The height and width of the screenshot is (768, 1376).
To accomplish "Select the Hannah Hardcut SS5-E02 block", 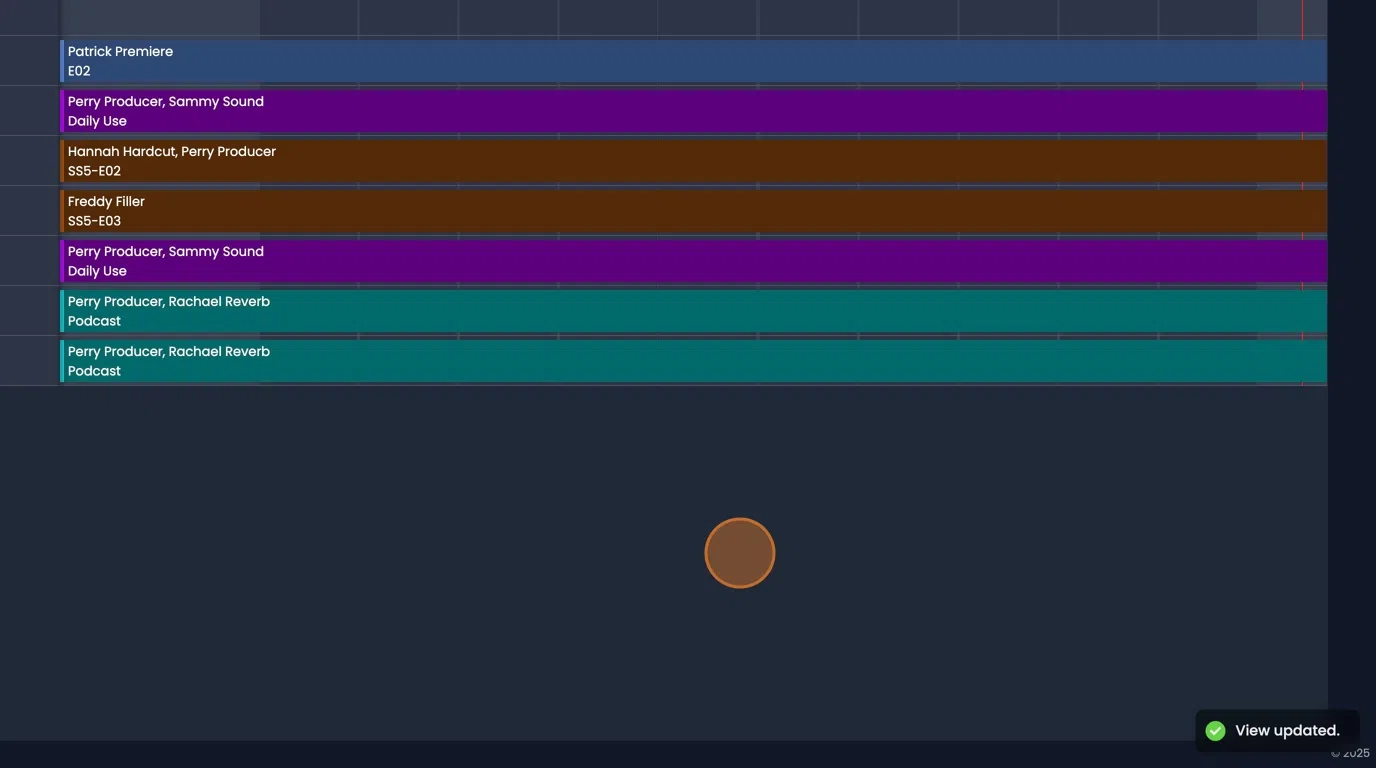I will coord(600,160).
